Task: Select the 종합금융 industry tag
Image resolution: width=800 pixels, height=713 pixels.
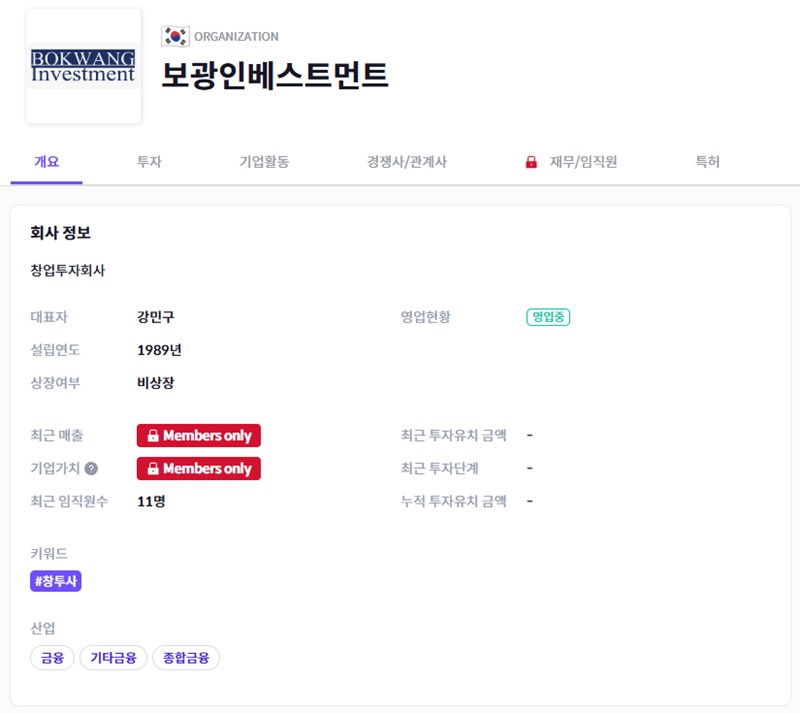Action: 186,657
